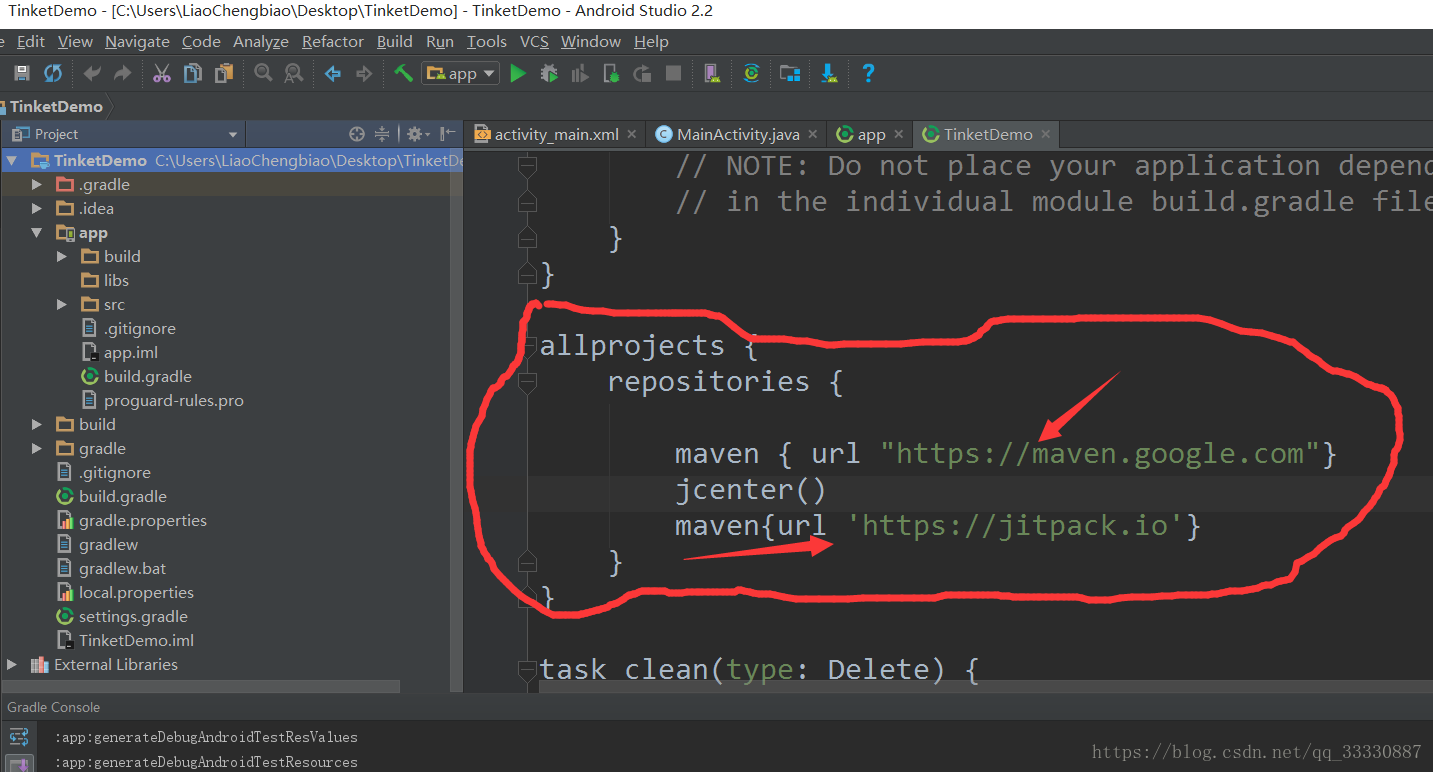Navigate Forward with the right arrow icon
Image resolution: width=1433 pixels, height=772 pixels.
click(364, 73)
